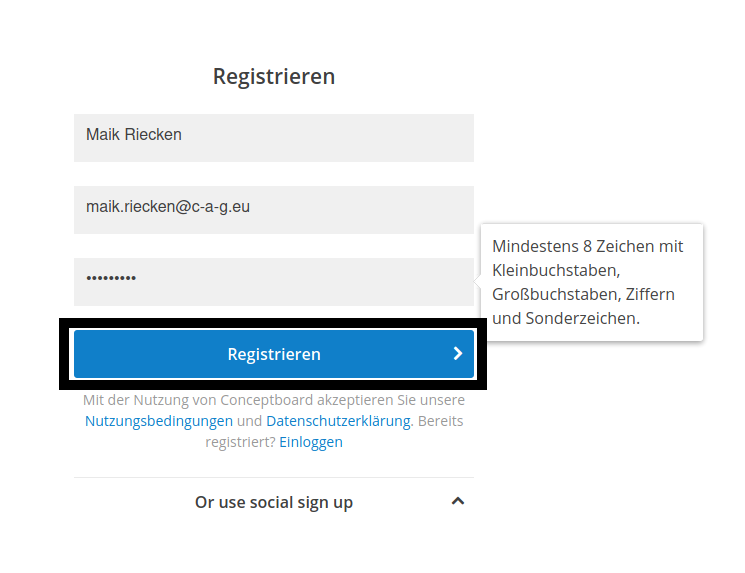Focus the password field with masked dots
The width and height of the screenshot is (745, 573).
pos(274,282)
